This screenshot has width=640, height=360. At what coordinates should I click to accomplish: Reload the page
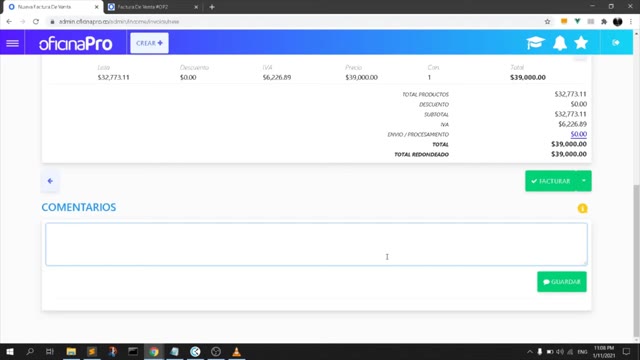(x=36, y=22)
